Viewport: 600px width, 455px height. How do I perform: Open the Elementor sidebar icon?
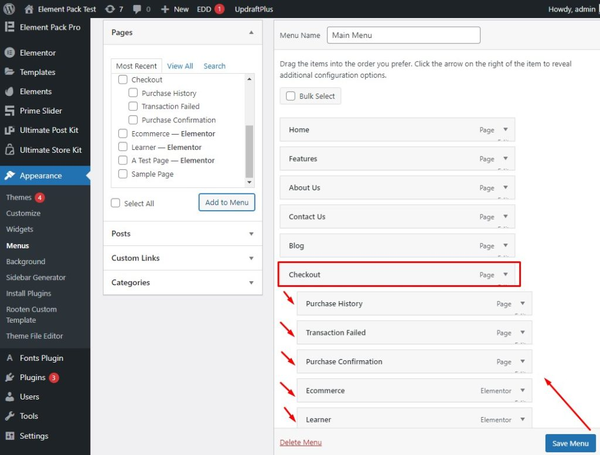coord(10,53)
